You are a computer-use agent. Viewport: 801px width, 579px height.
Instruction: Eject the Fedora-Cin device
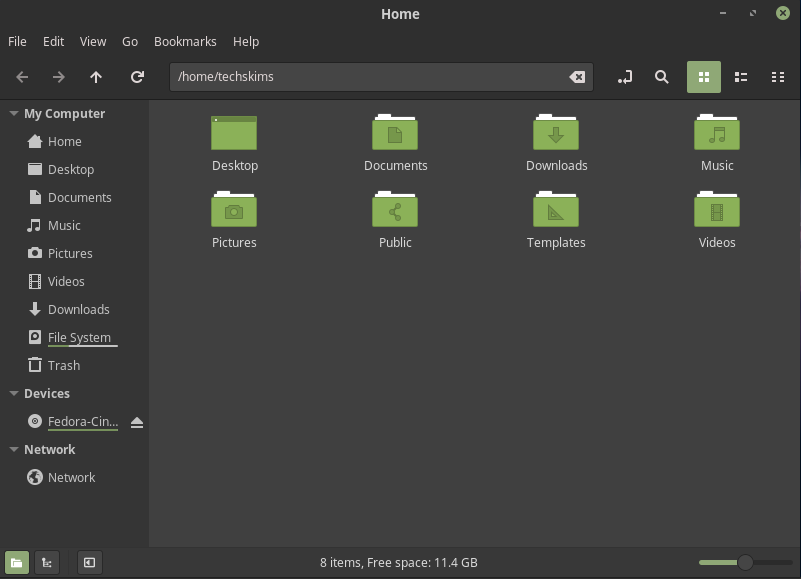tap(137, 422)
